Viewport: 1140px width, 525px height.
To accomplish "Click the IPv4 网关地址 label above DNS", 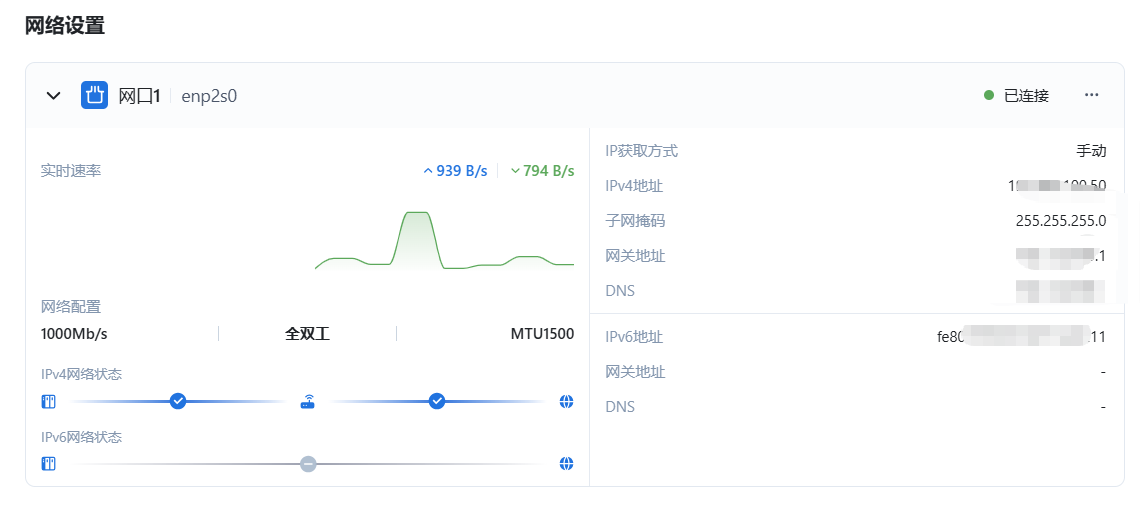I will point(635,256).
